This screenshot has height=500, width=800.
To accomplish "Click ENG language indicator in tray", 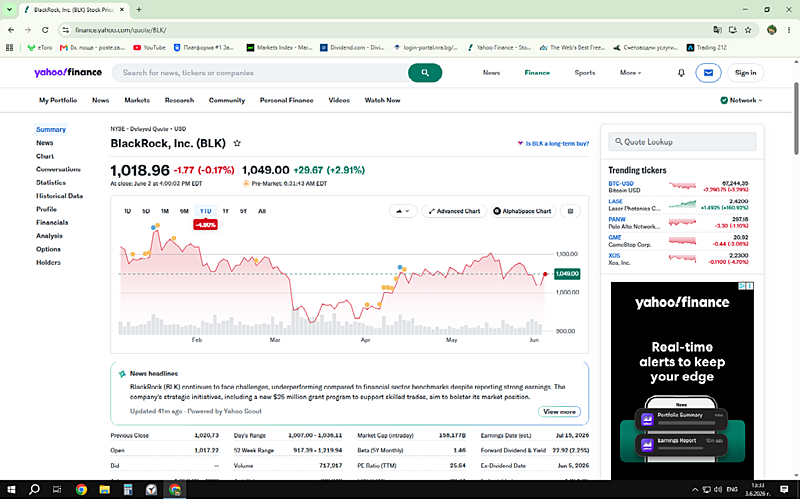I will tap(732, 489).
